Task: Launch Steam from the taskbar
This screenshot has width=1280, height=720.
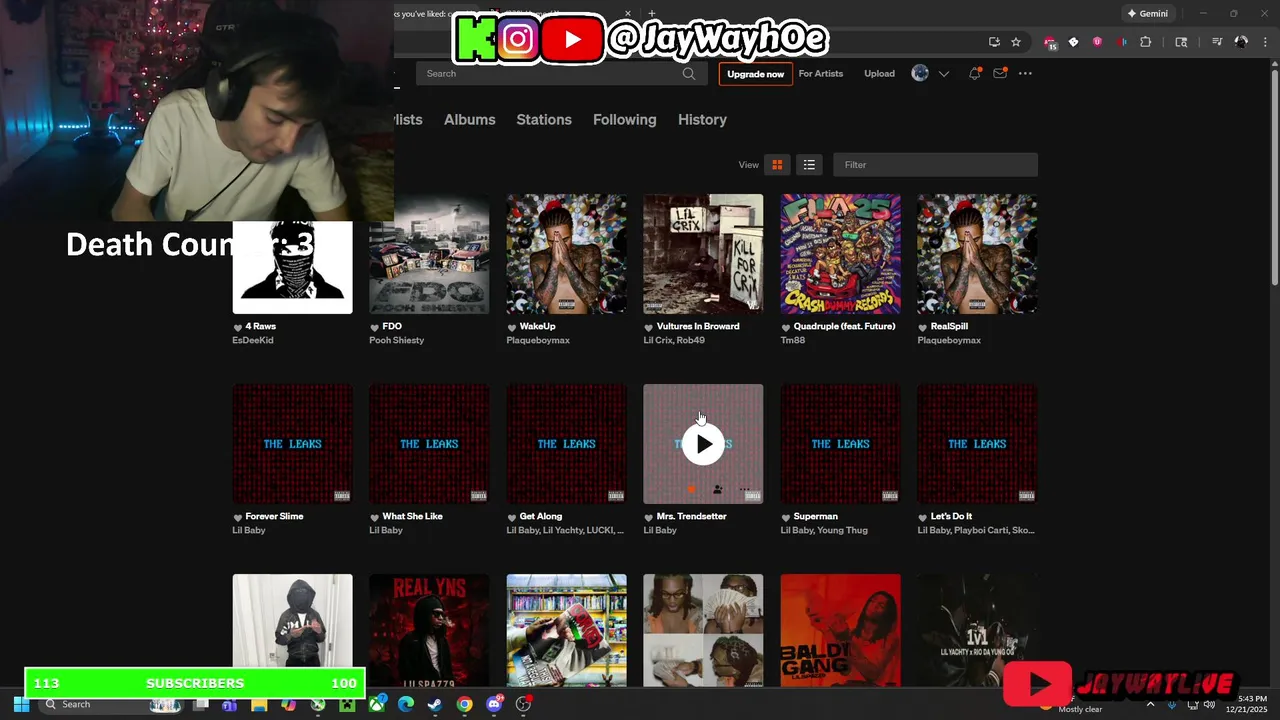Action: click(435, 704)
